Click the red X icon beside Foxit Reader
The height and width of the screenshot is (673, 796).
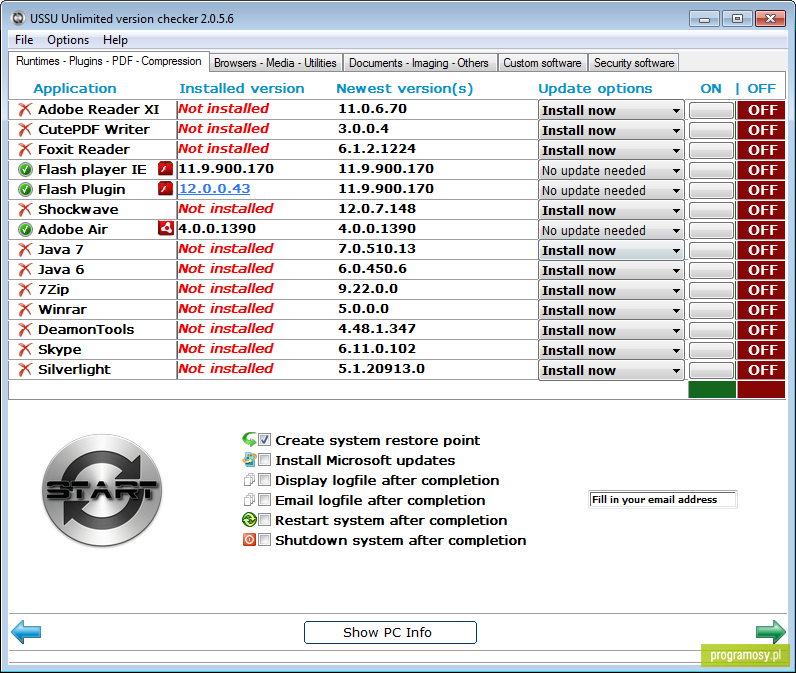[25, 150]
